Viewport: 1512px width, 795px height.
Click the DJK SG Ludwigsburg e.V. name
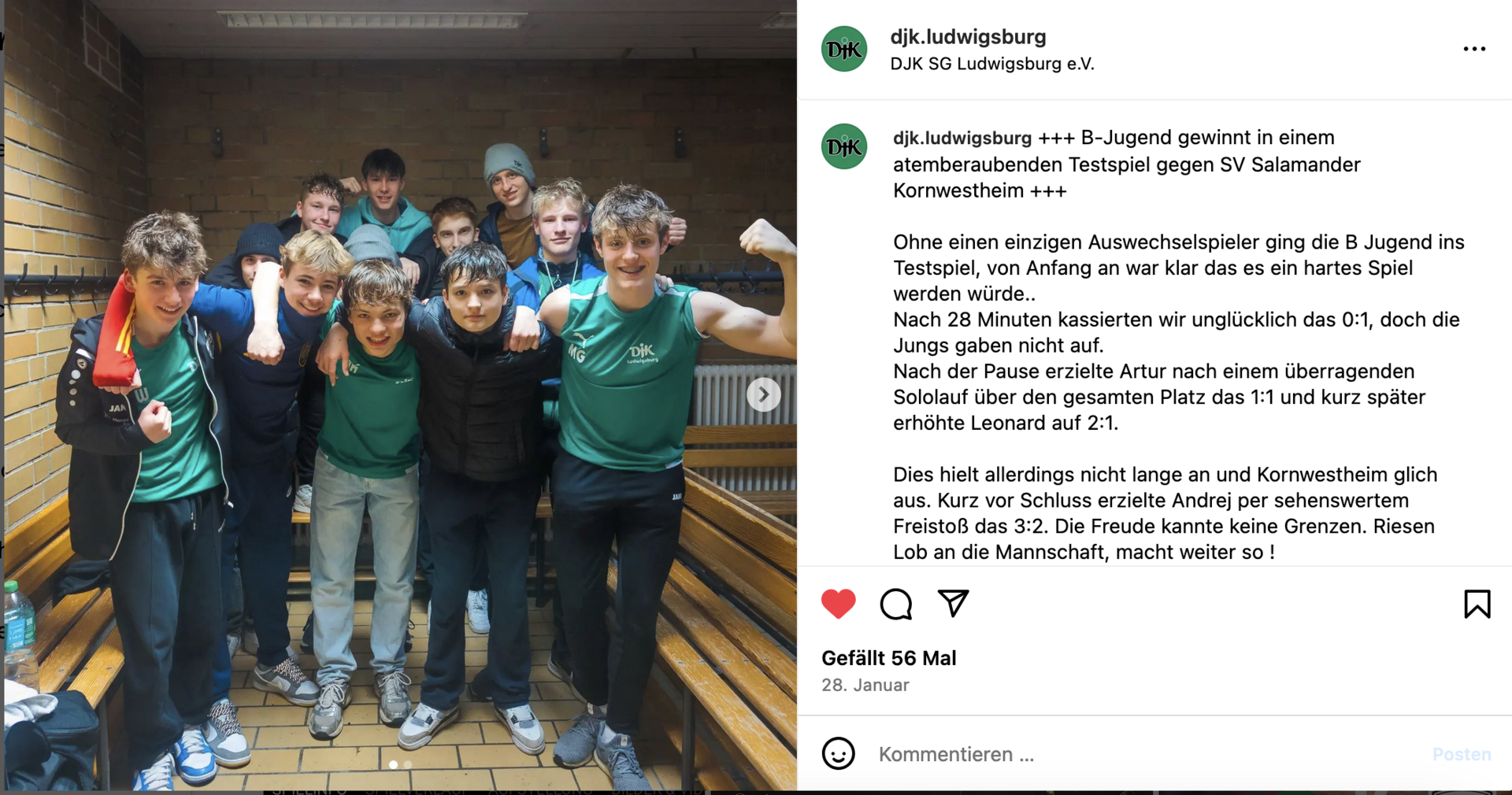click(992, 64)
